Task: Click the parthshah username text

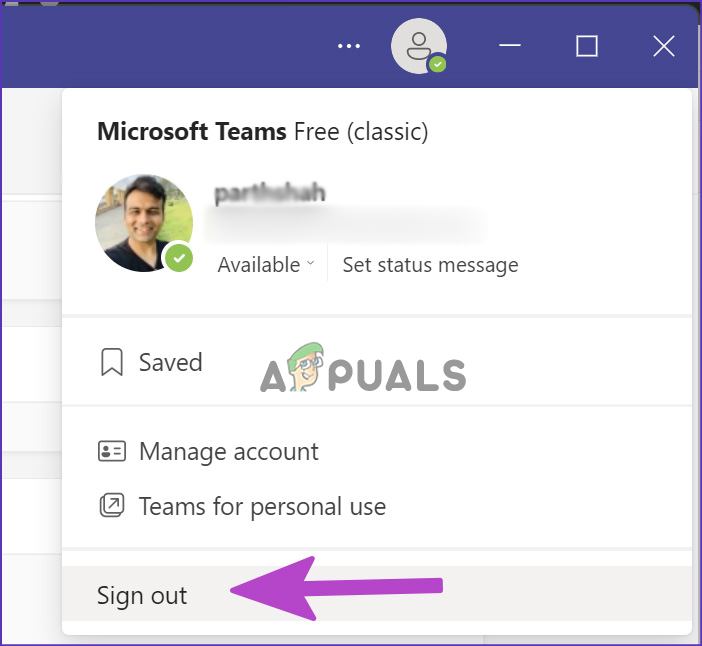Action: (270, 193)
